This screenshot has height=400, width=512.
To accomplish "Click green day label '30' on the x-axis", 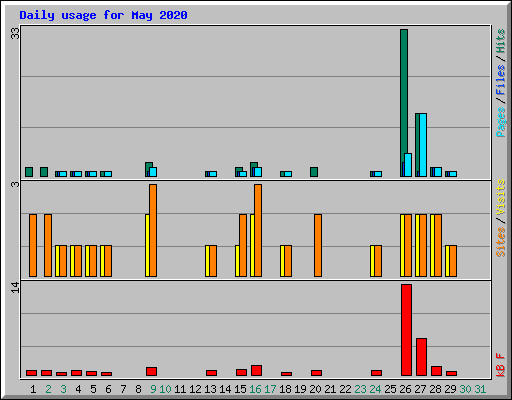I will click(x=465, y=389).
